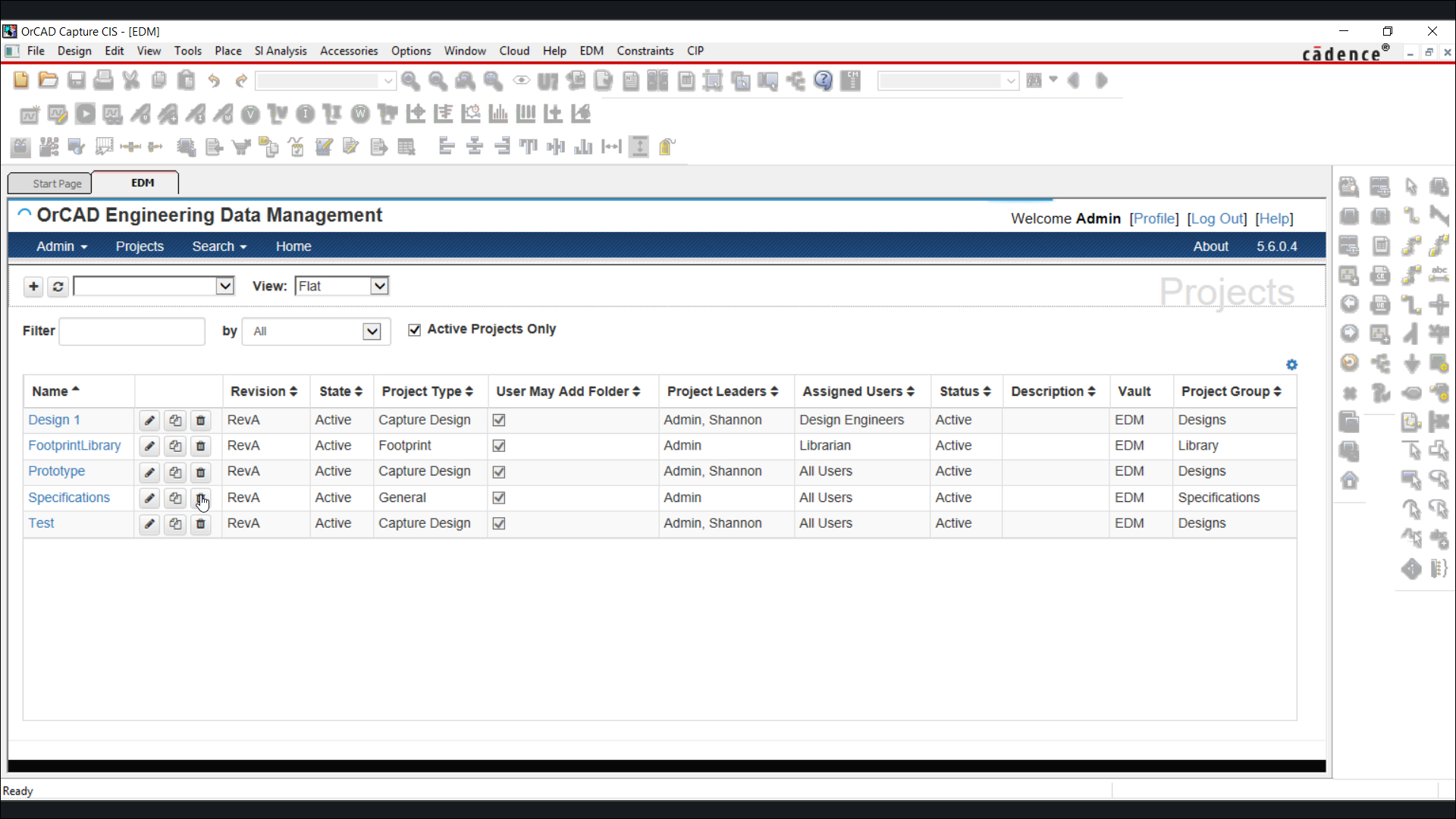The width and height of the screenshot is (1456, 819).
Task: Open the CIP menu
Action: tap(695, 51)
